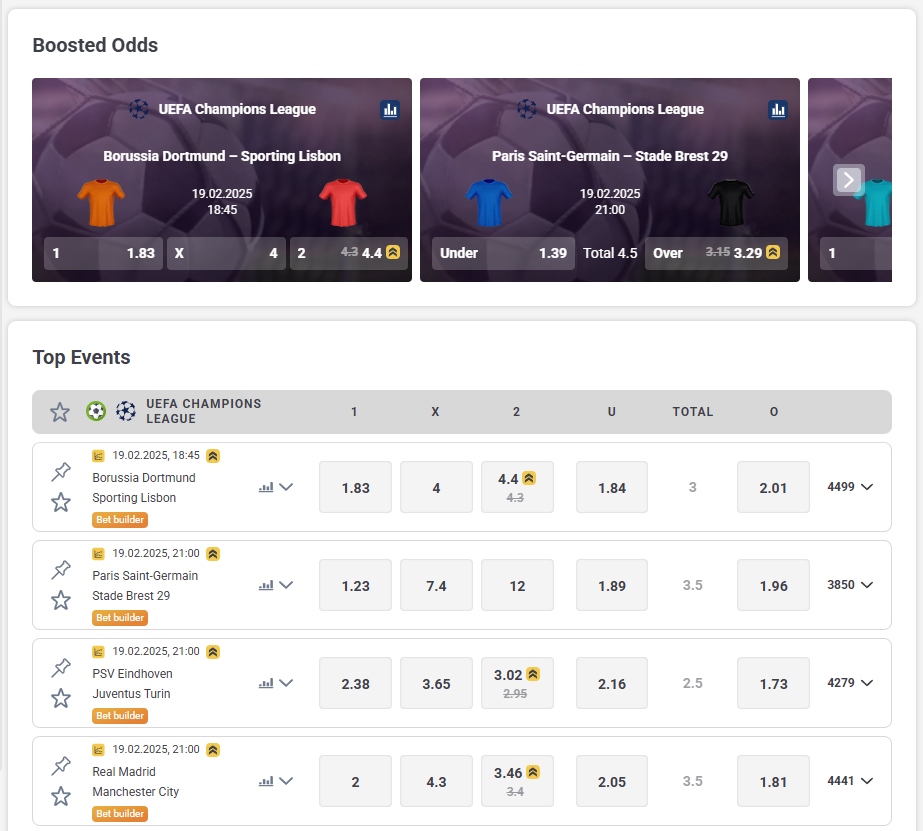Pick home win 1.23 in PSG row
Image resolution: width=923 pixels, height=831 pixels.
click(356, 585)
